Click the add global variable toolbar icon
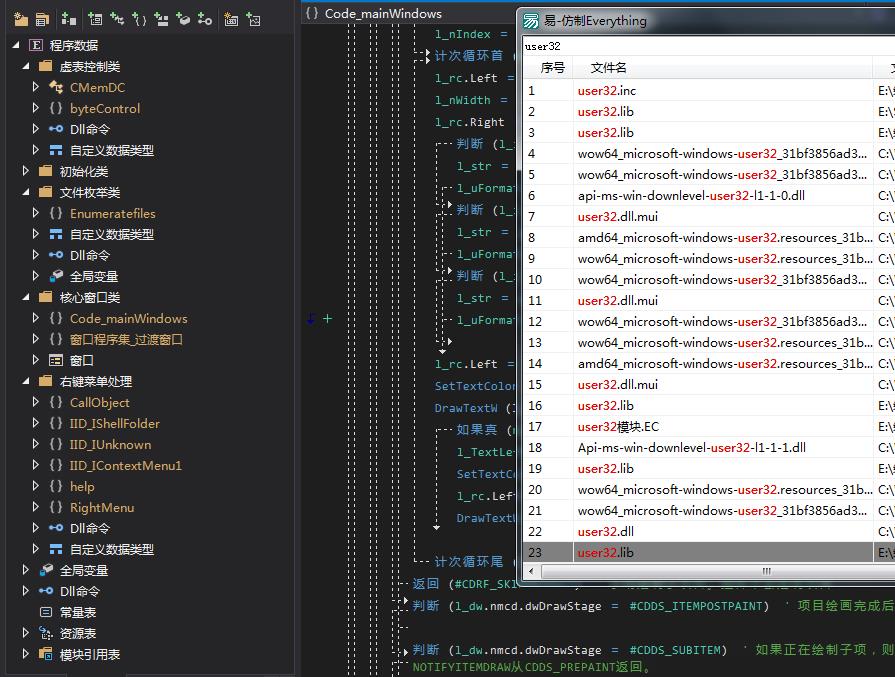 tap(183, 19)
